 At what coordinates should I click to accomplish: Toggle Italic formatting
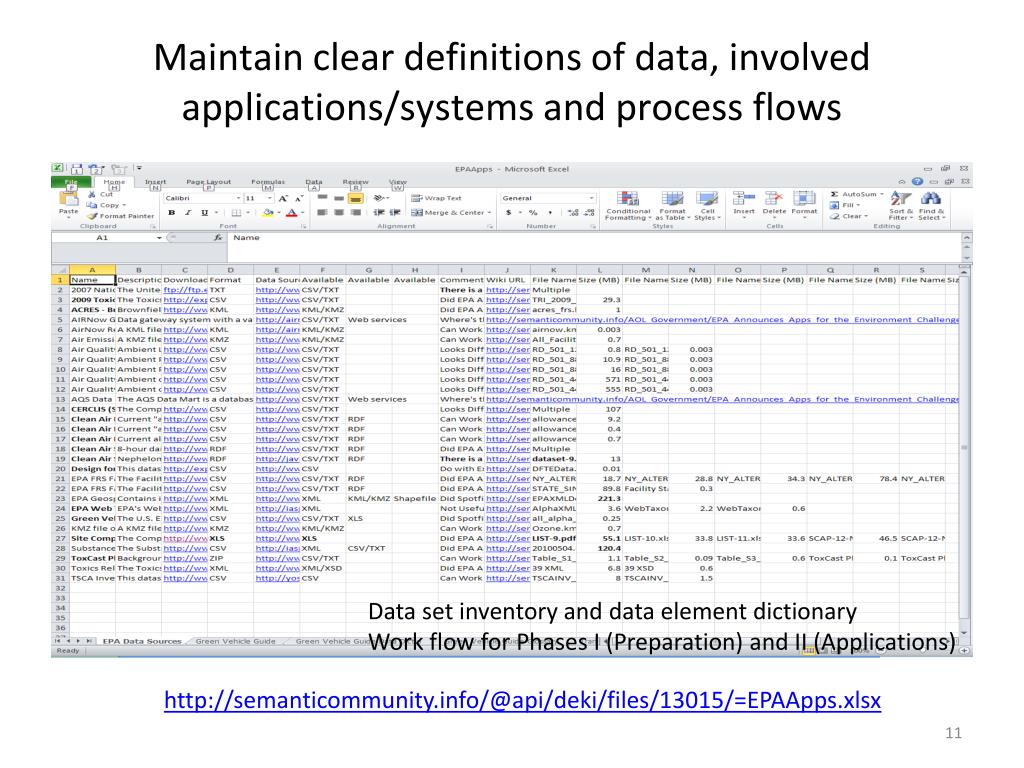coord(188,213)
